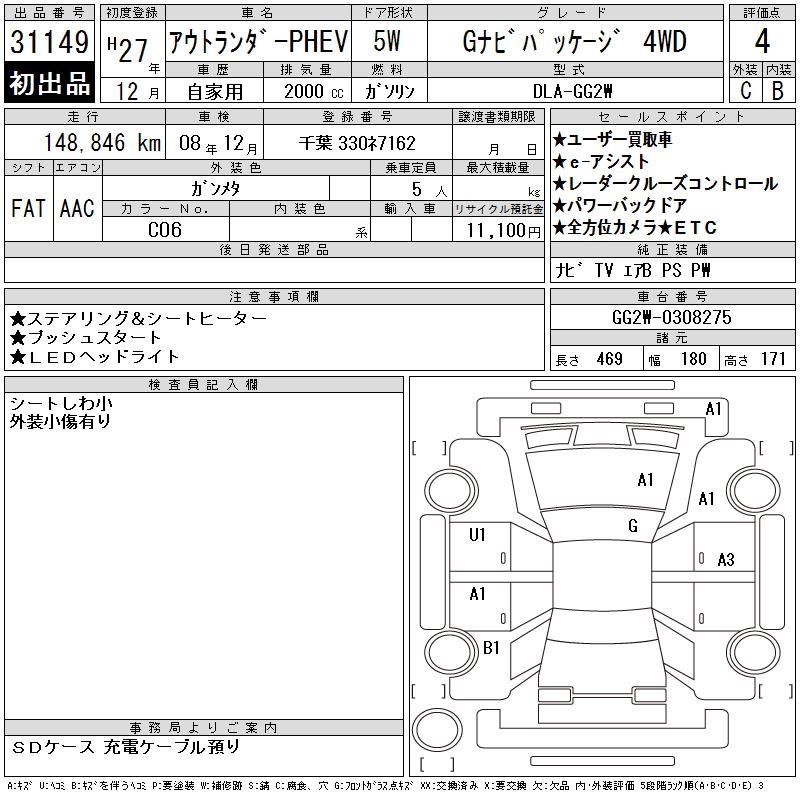800x800 pixels.
Task: Click the G windshield marker on diagram
Action: click(x=632, y=526)
